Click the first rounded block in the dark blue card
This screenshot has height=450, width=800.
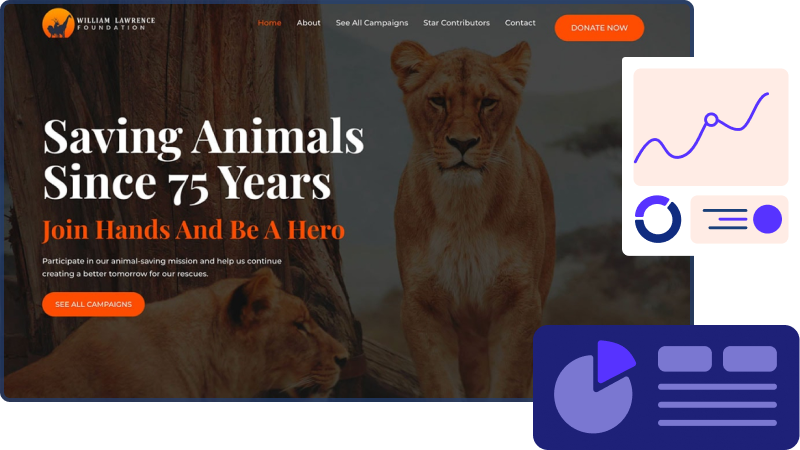(x=685, y=359)
